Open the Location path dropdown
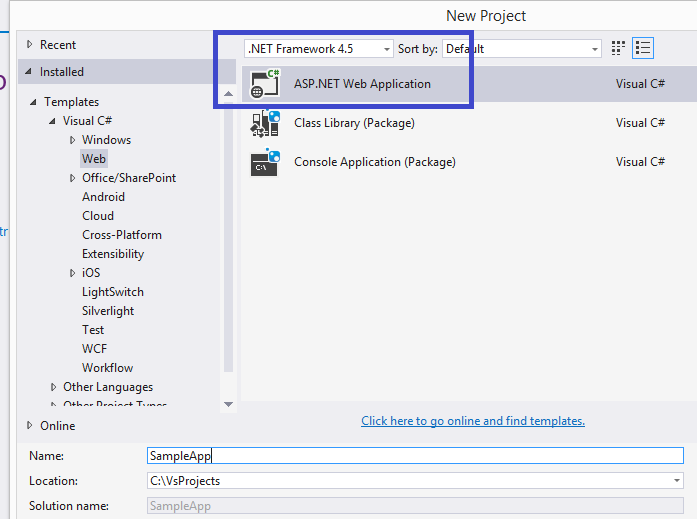Image resolution: width=697 pixels, height=519 pixels. pos(678,481)
